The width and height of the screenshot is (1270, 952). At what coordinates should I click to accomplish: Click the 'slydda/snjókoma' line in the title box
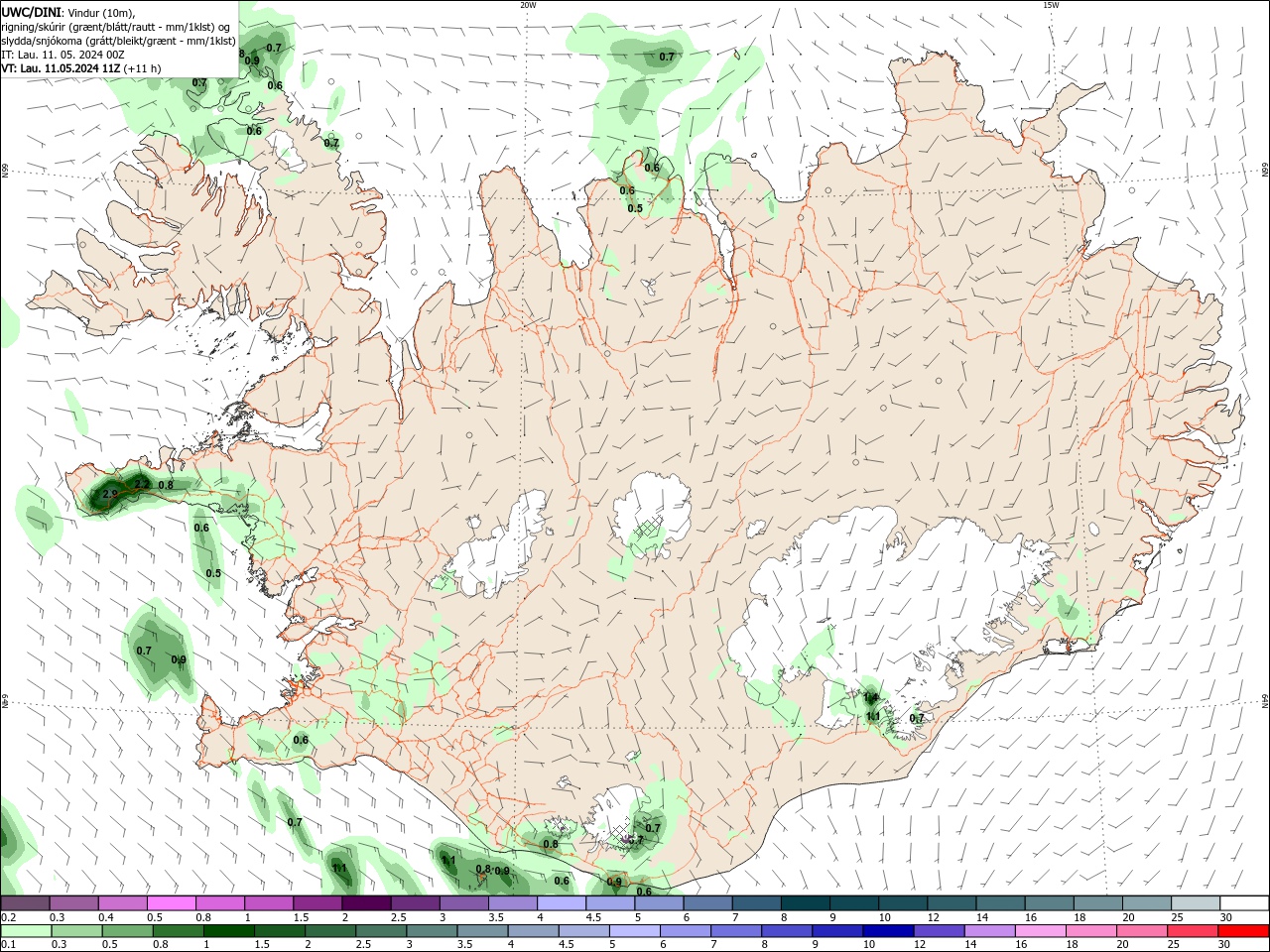[118, 41]
